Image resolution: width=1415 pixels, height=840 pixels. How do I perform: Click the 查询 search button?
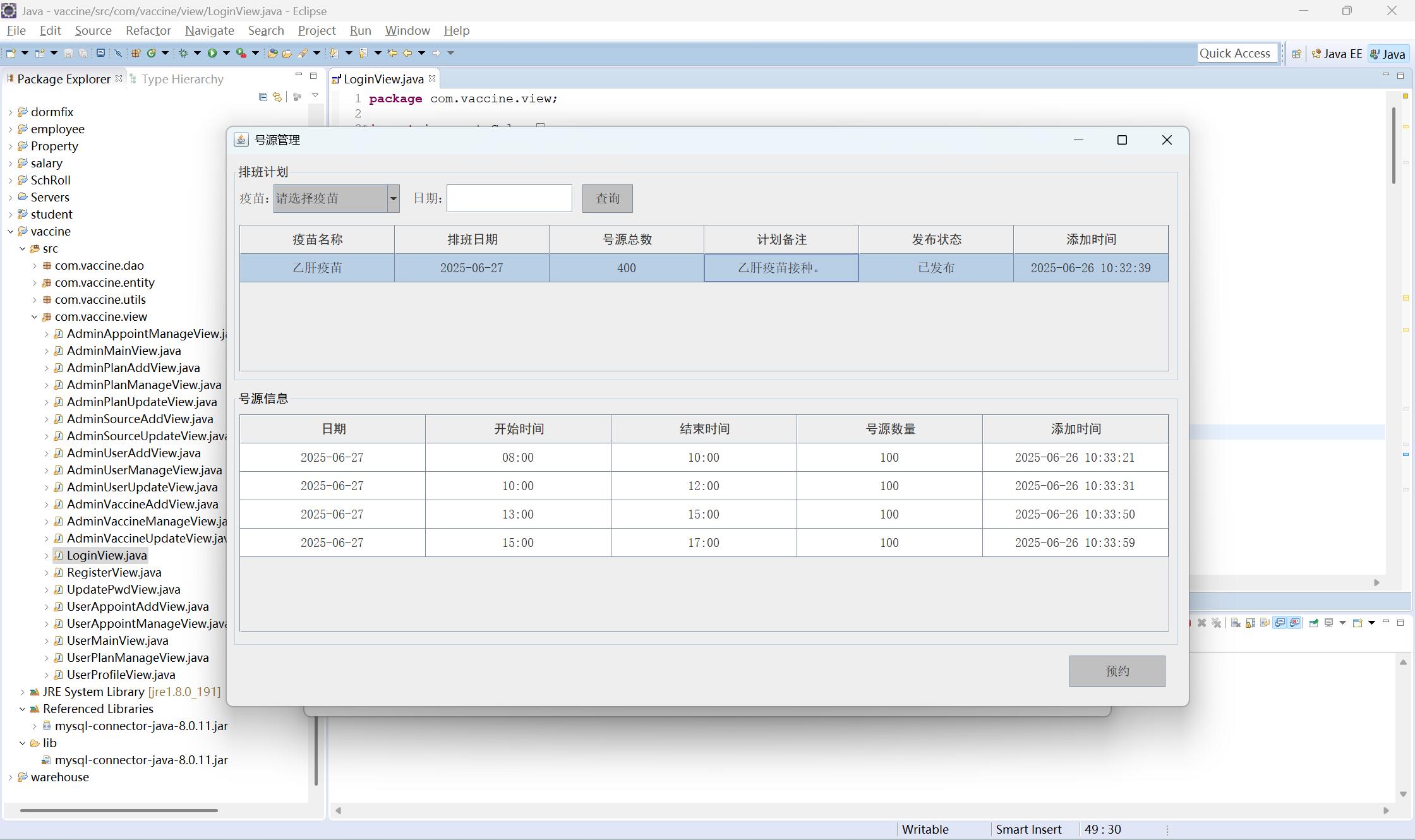pos(607,198)
